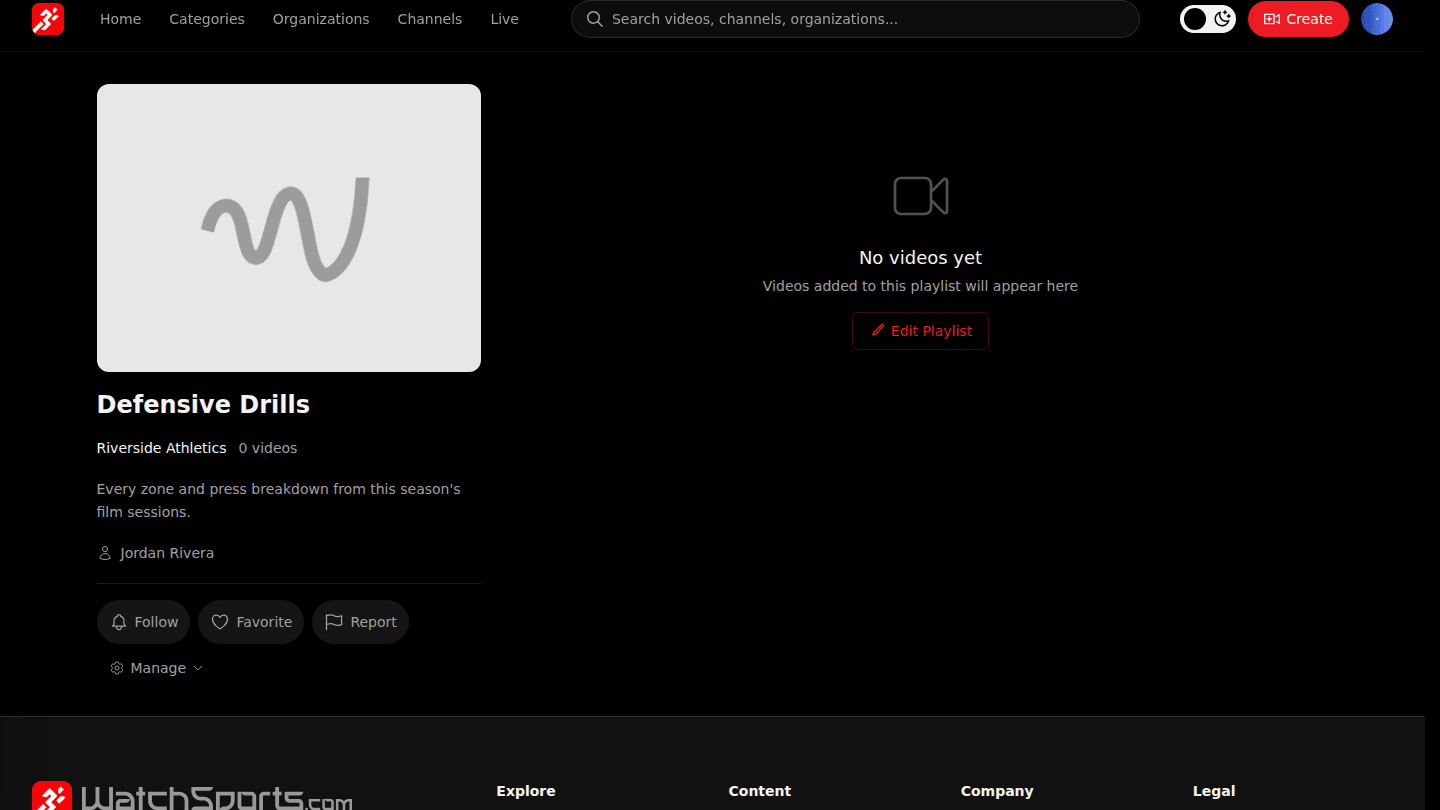Go to Organizations

[321, 19]
